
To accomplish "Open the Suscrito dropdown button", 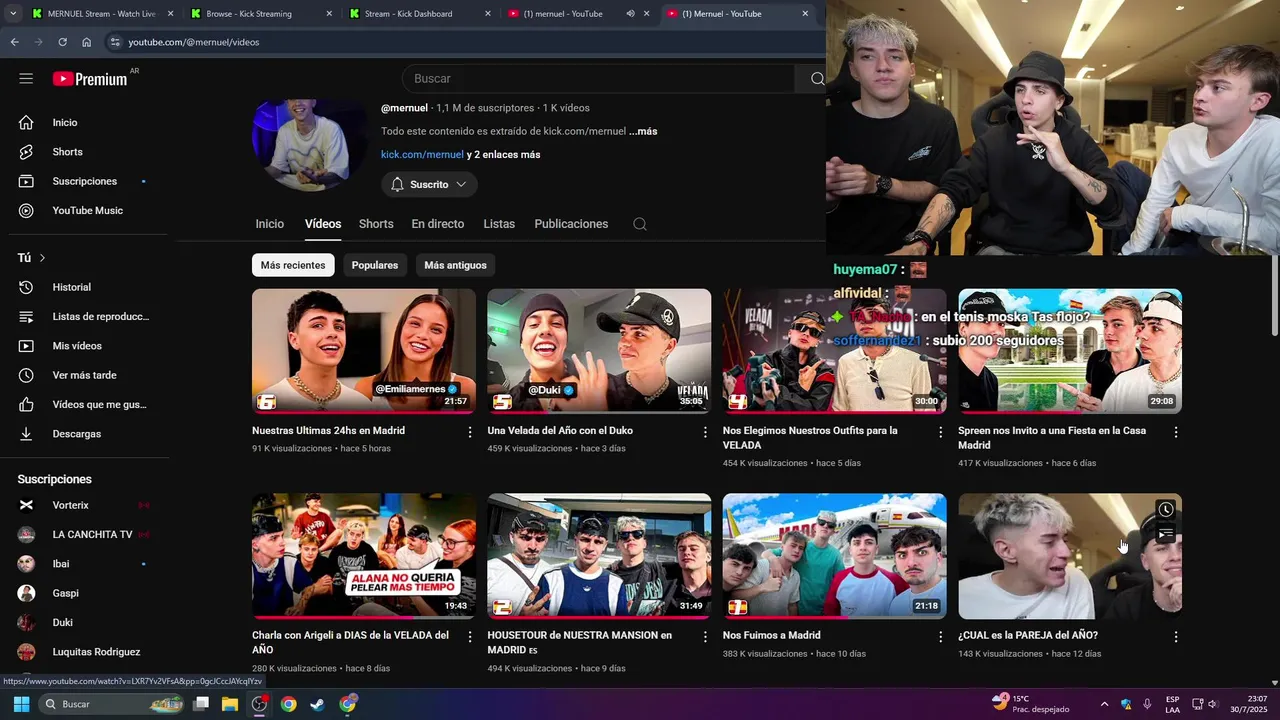I will [429, 185].
